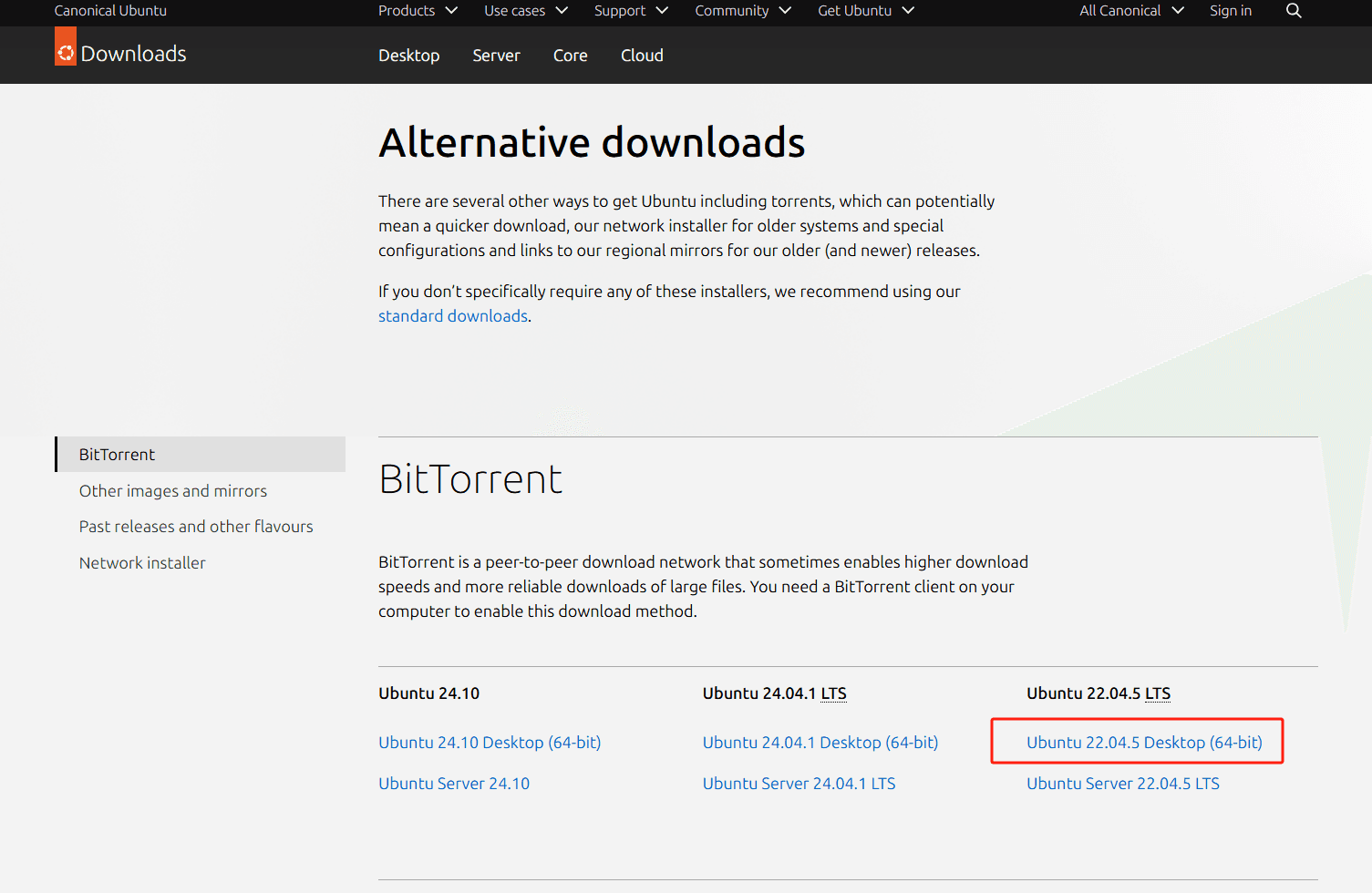Open the Downloads section title
This screenshot has width=1372, height=893.
click(133, 54)
